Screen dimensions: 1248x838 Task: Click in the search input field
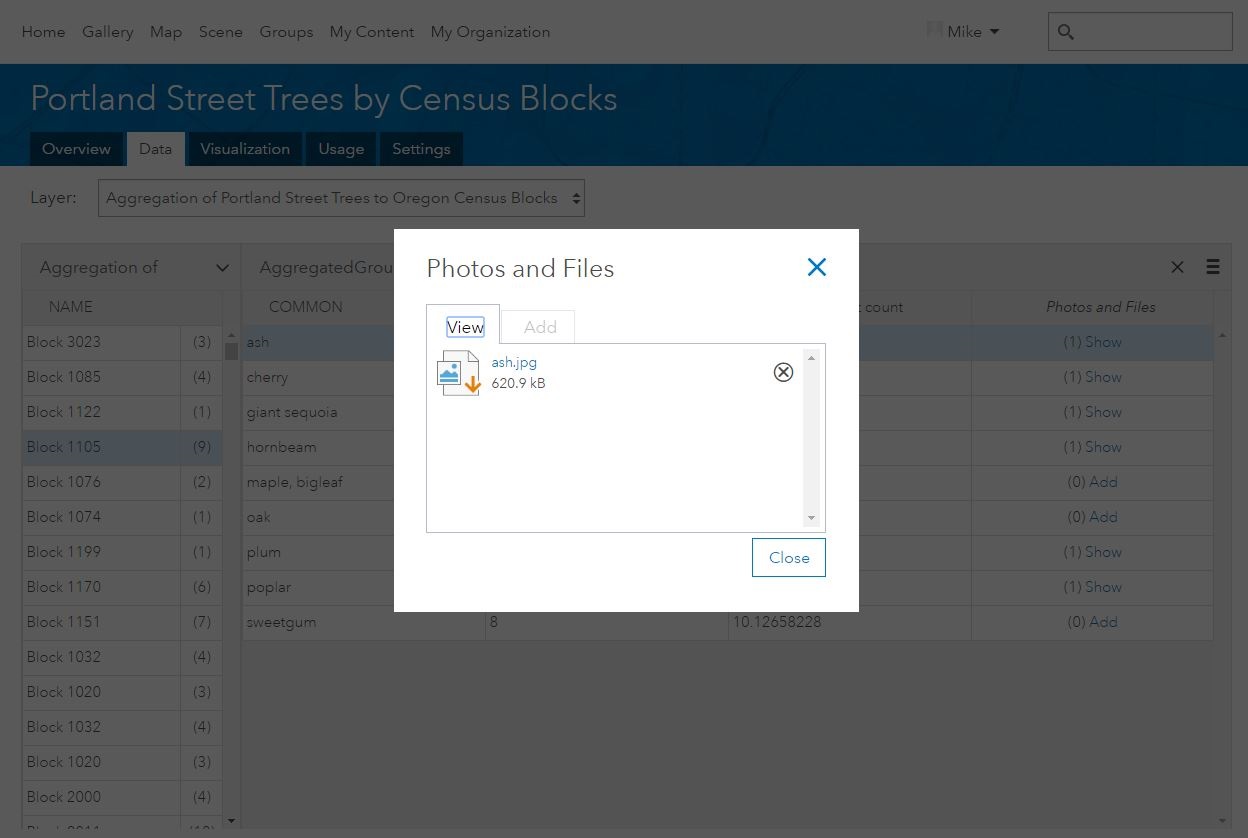[1154, 32]
